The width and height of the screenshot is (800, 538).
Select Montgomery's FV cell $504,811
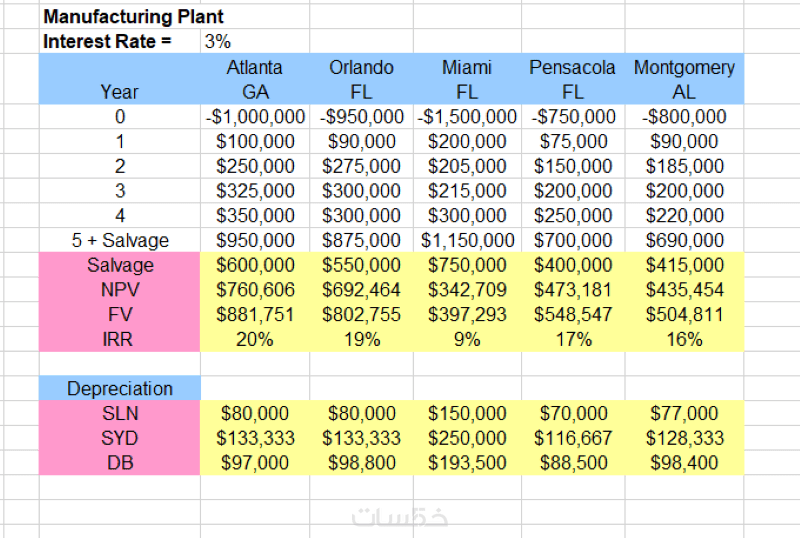684,314
